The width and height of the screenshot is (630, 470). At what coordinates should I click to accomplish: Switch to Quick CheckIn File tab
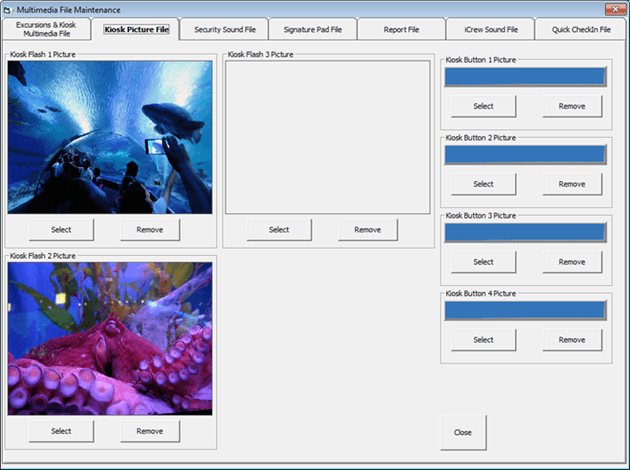(x=581, y=29)
